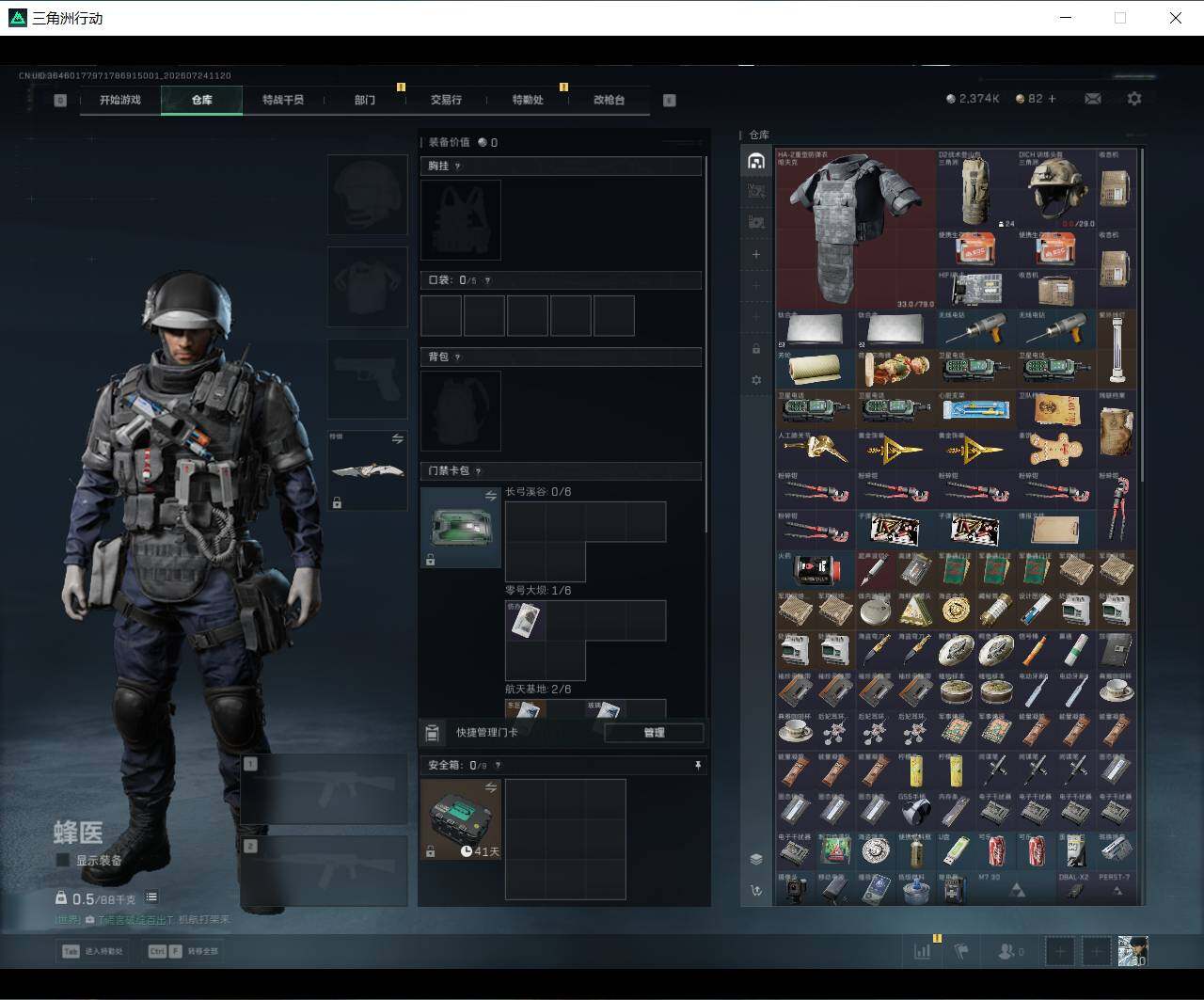Click the player avatar in the bottom bar
The height and width of the screenshot is (1000, 1204).
[1133, 951]
